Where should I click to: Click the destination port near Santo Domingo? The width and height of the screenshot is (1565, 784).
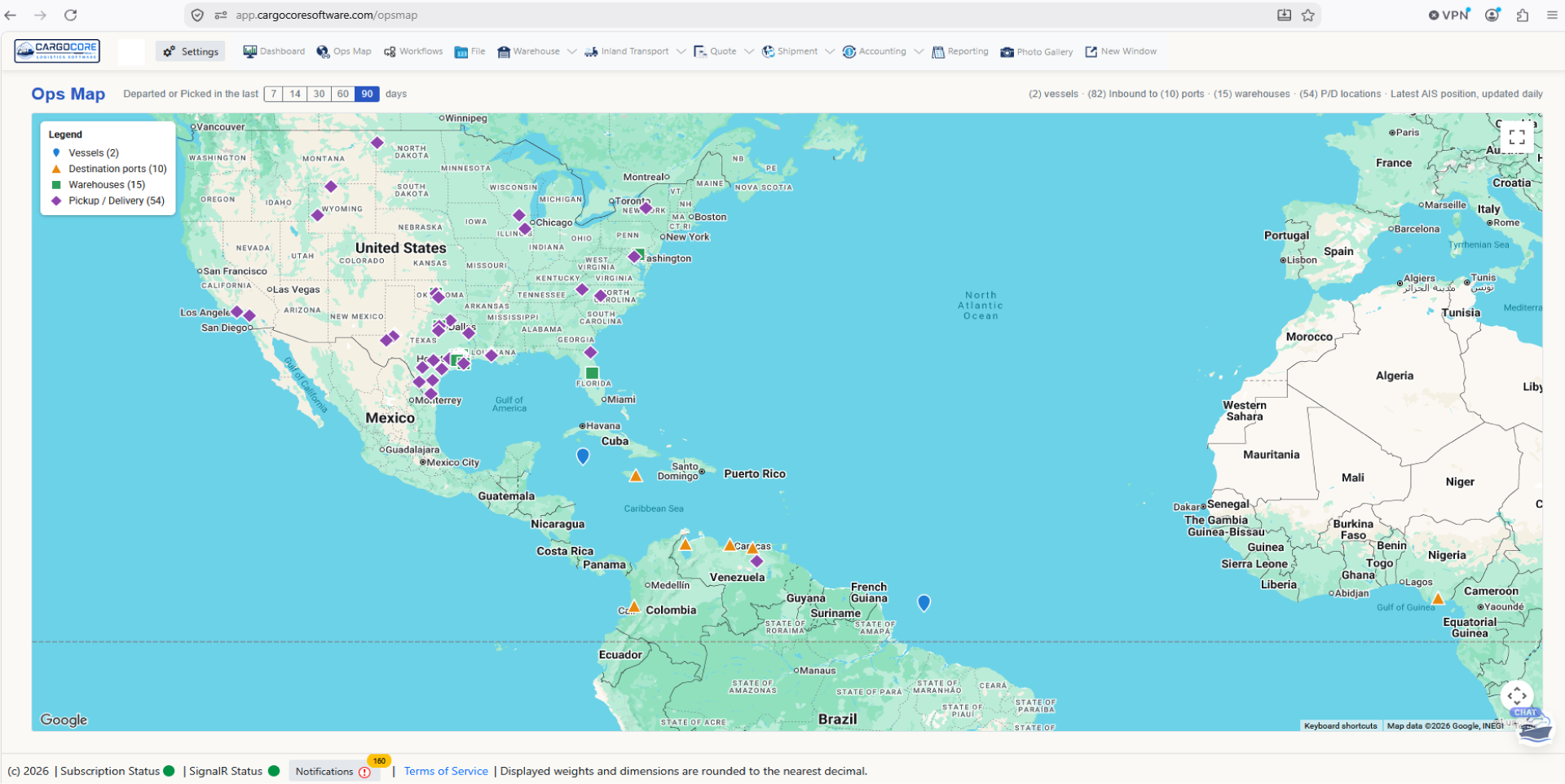pos(636,476)
